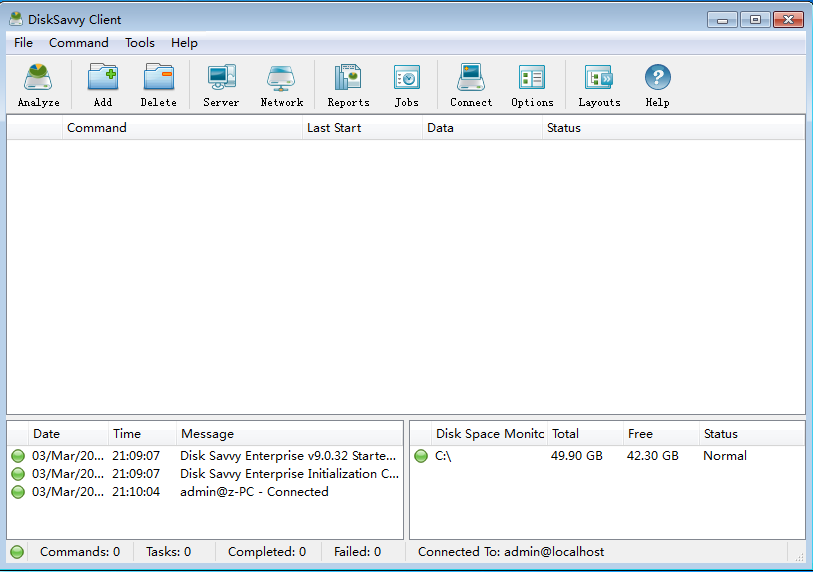Image resolution: width=813 pixels, height=572 pixels.
Task: Click the 42.30 GB free value
Action: tap(652, 456)
